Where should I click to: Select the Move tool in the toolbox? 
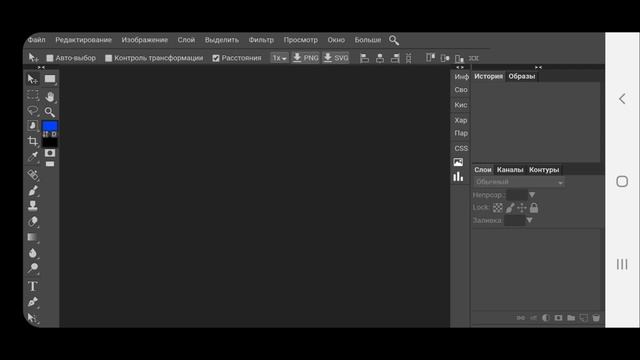tap(33, 79)
